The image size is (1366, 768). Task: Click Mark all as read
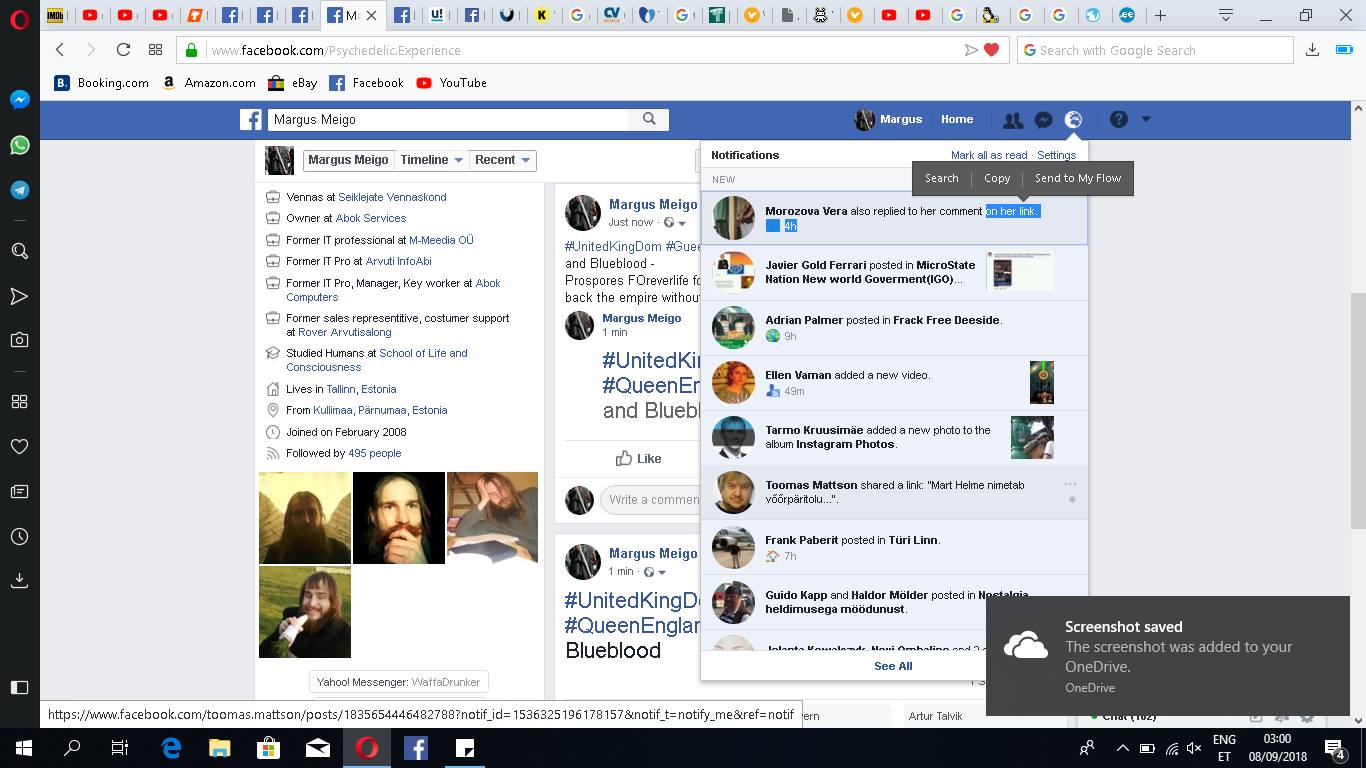tap(989, 155)
